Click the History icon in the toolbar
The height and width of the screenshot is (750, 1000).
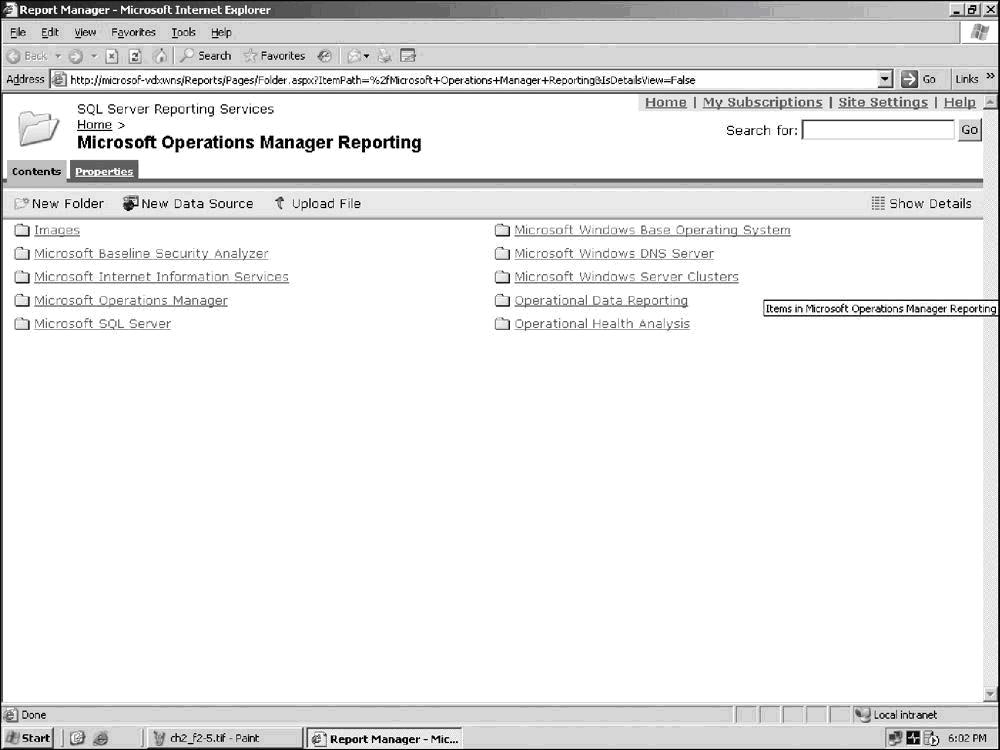coord(325,56)
